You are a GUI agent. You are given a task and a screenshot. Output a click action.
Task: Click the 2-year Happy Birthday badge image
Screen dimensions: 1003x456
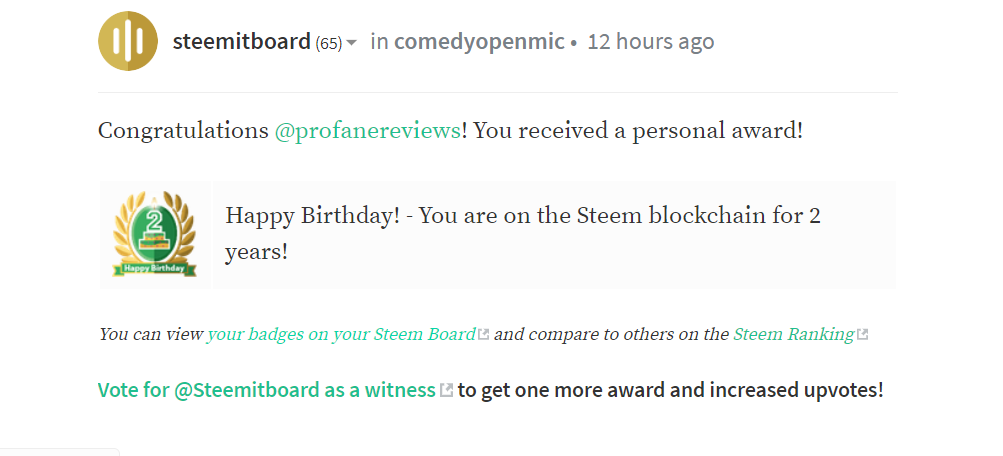[x=153, y=234]
